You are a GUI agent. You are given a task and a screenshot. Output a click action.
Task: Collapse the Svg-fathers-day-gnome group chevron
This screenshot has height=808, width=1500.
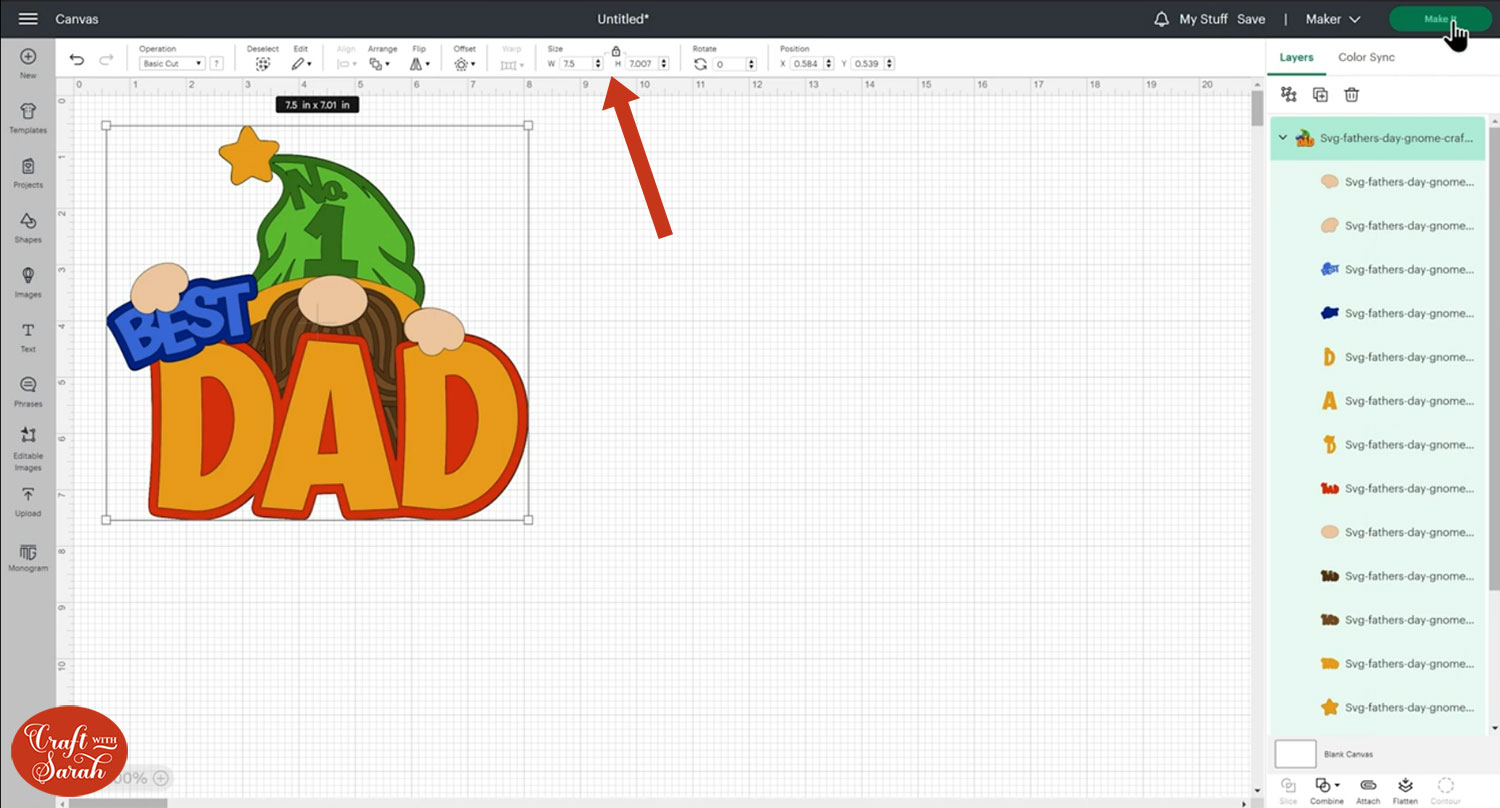click(1283, 138)
